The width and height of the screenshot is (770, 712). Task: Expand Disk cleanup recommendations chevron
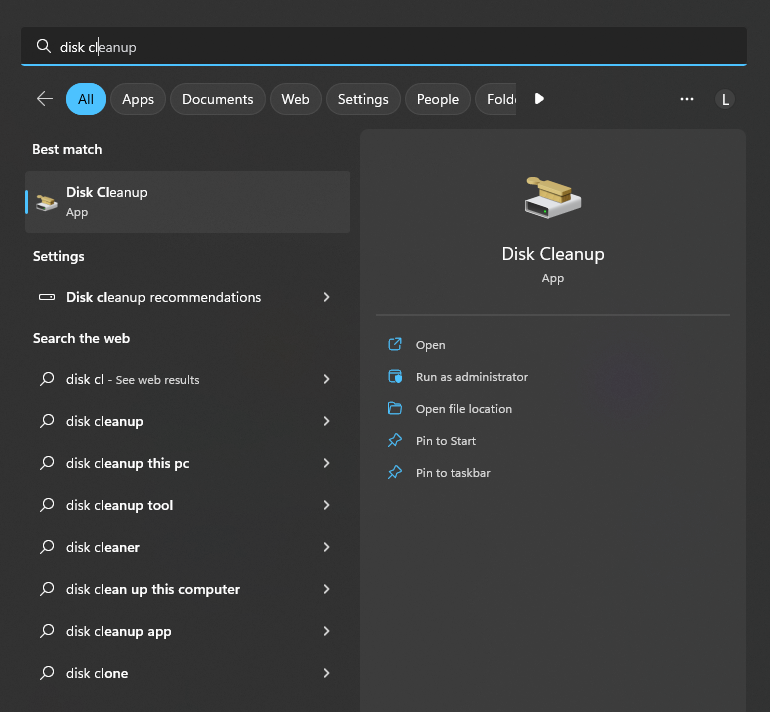pyautogui.click(x=327, y=297)
